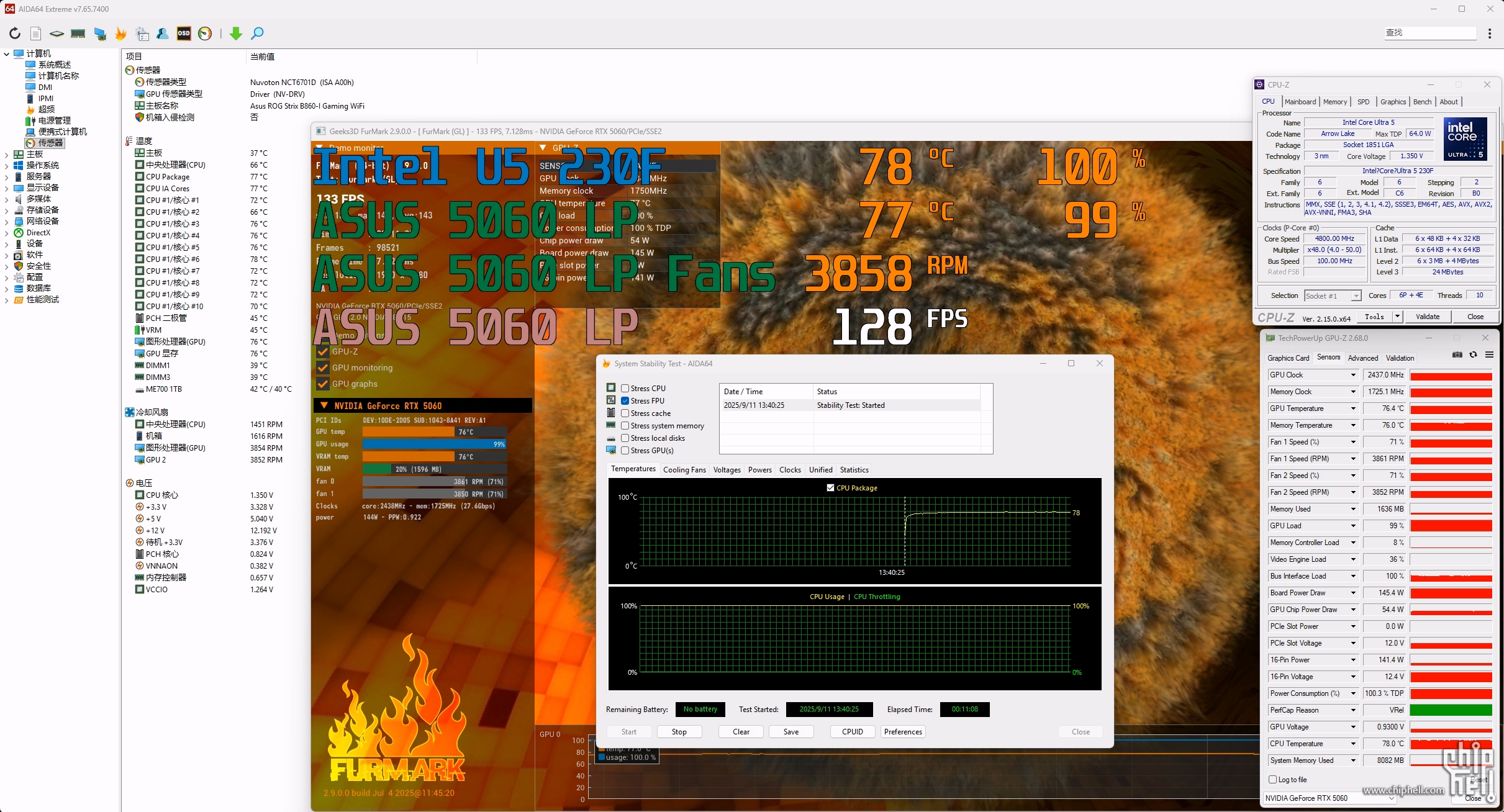This screenshot has width=1504, height=812.
Task: Uncheck GPU monitoring in FurMark panel
Action: tap(322, 368)
